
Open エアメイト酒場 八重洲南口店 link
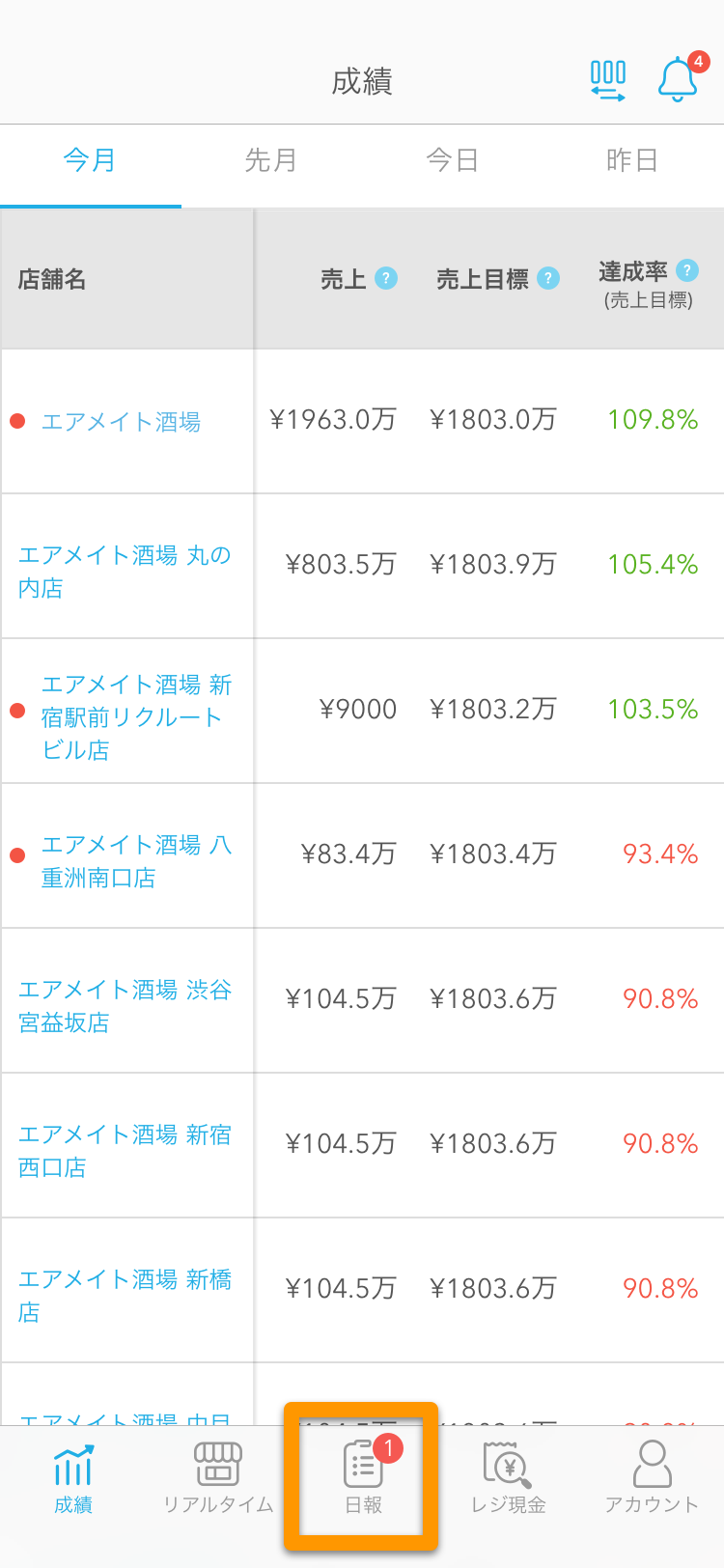click(136, 860)
